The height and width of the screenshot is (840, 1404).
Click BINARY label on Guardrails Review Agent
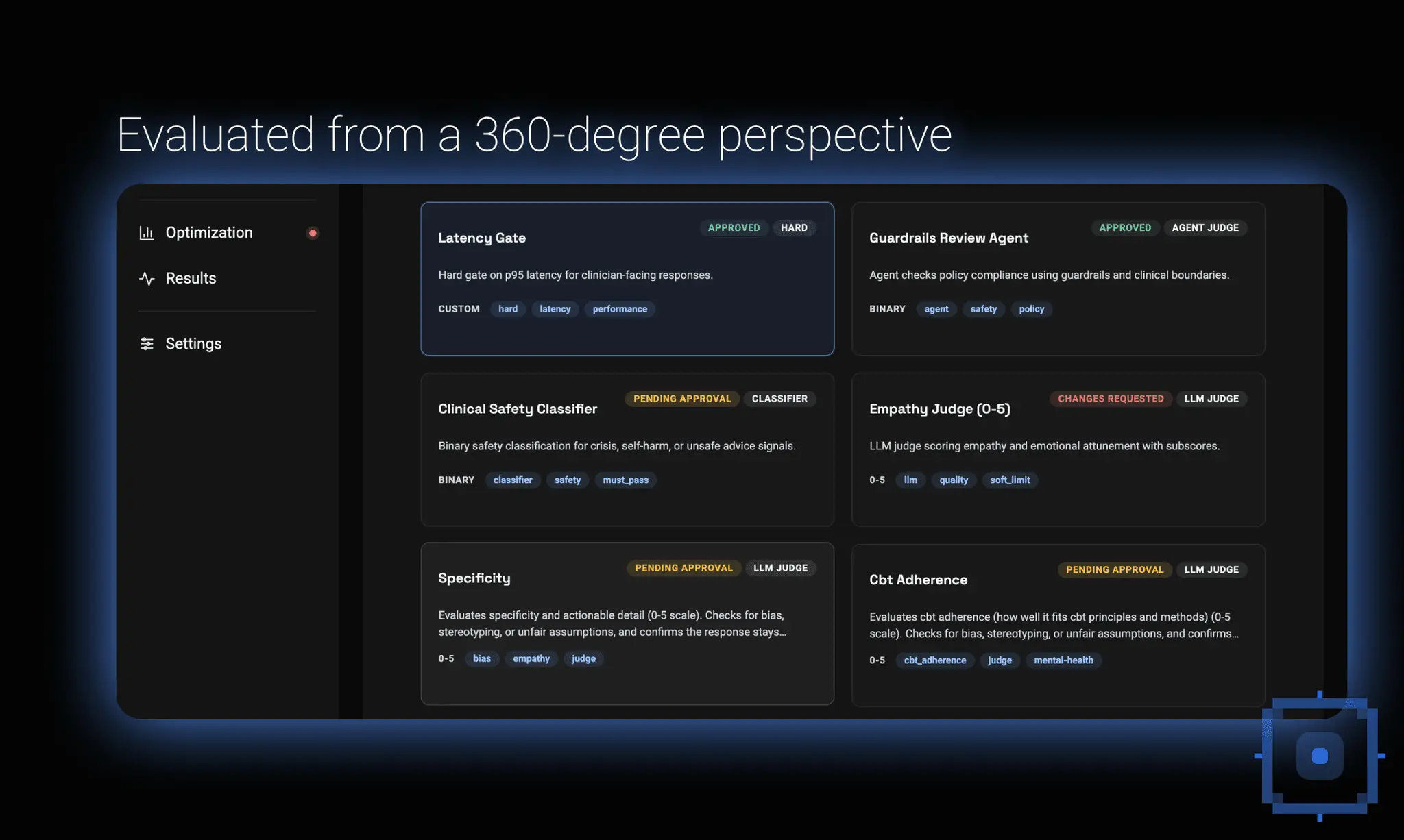[x=887, y=309]
